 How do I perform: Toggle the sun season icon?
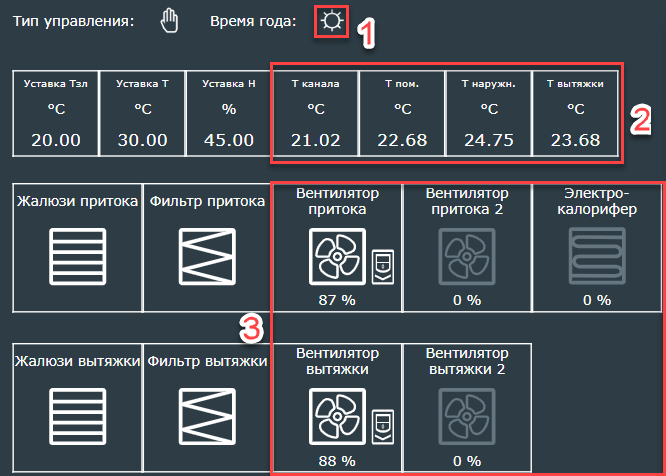point(331,21)
